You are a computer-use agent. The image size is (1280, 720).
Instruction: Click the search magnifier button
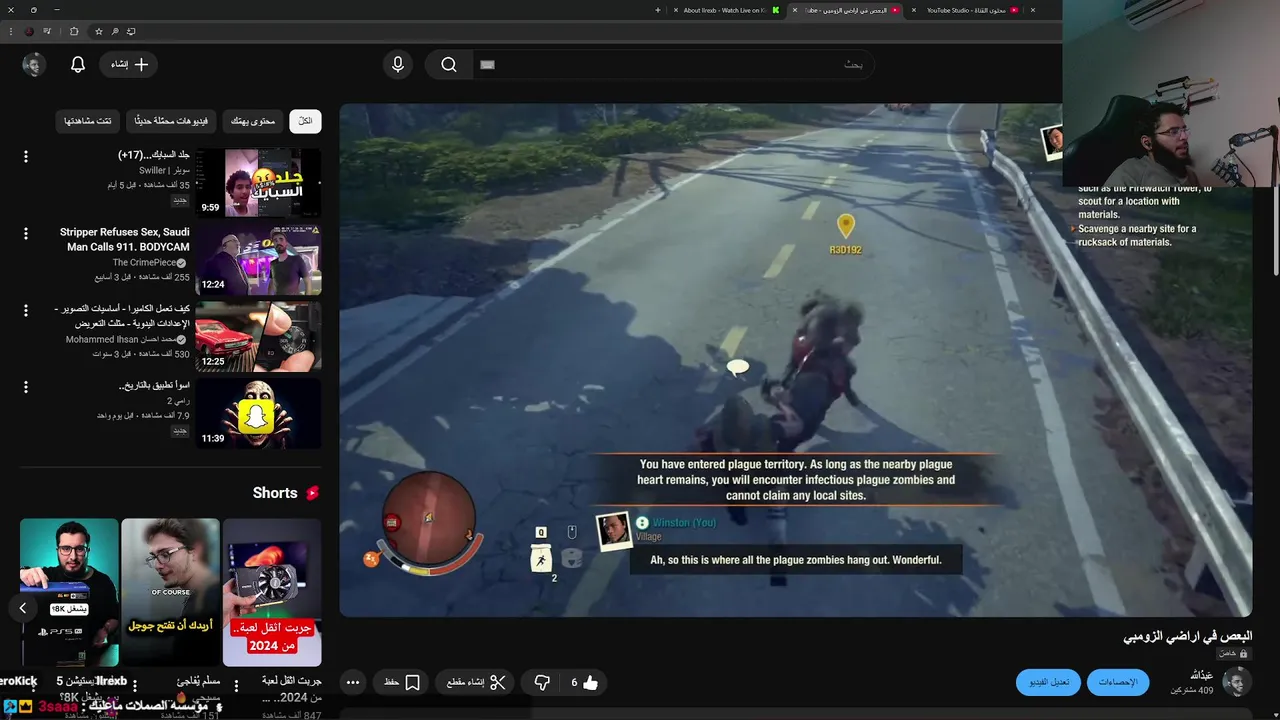click(449, 64)
